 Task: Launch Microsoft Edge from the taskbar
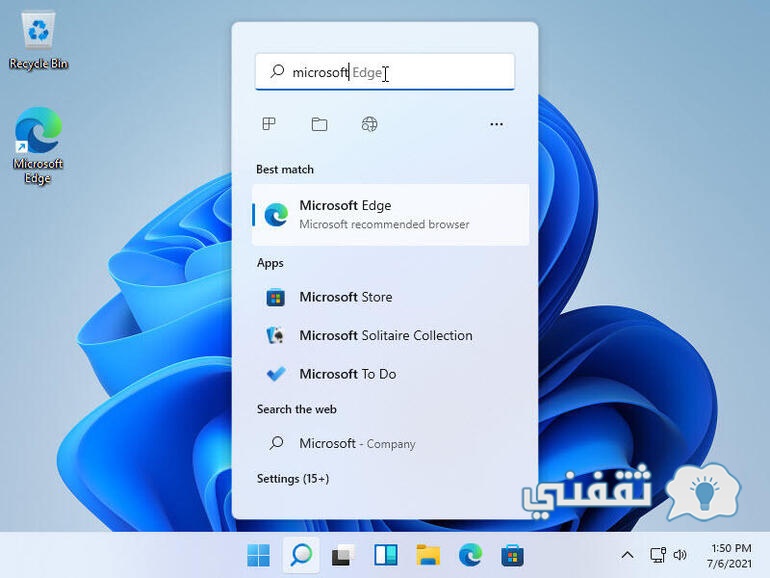pyautogui.click(x=470, y=555)
